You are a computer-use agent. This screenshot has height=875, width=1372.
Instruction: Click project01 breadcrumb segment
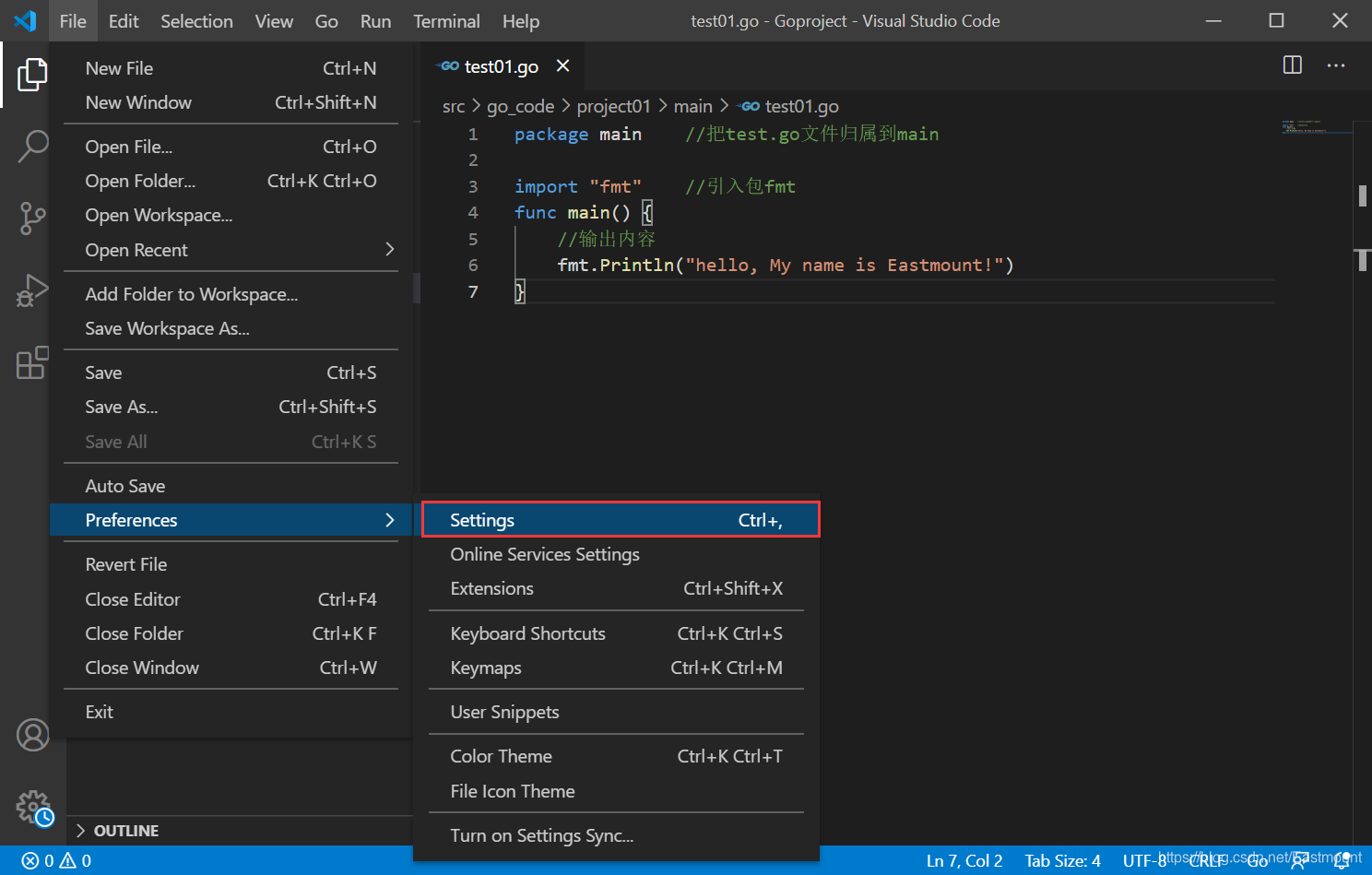pyautogui.click(x=613, y=106)
